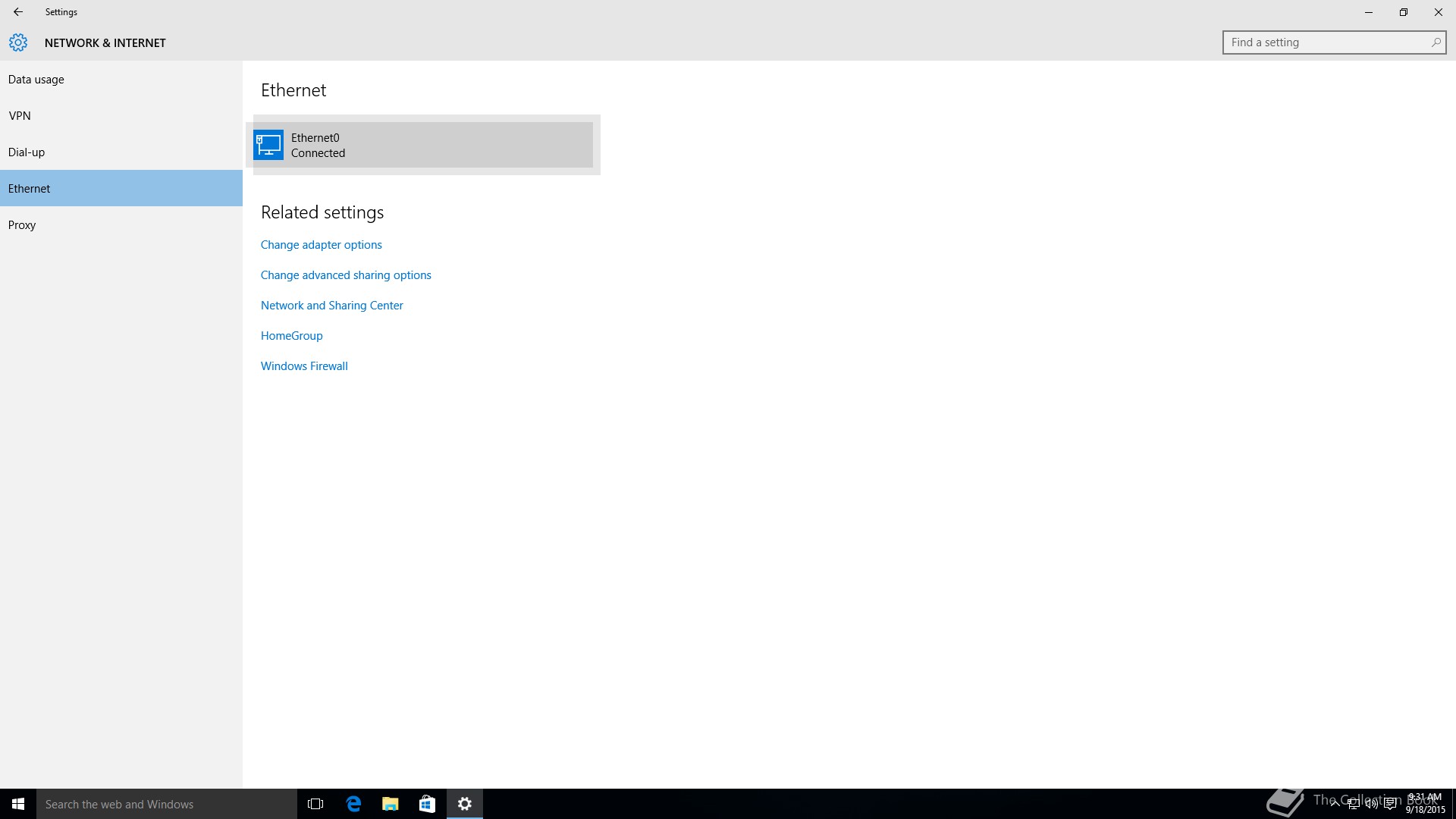
Task: Open File Explorer from the taskbar
Action: coord(391,804)
